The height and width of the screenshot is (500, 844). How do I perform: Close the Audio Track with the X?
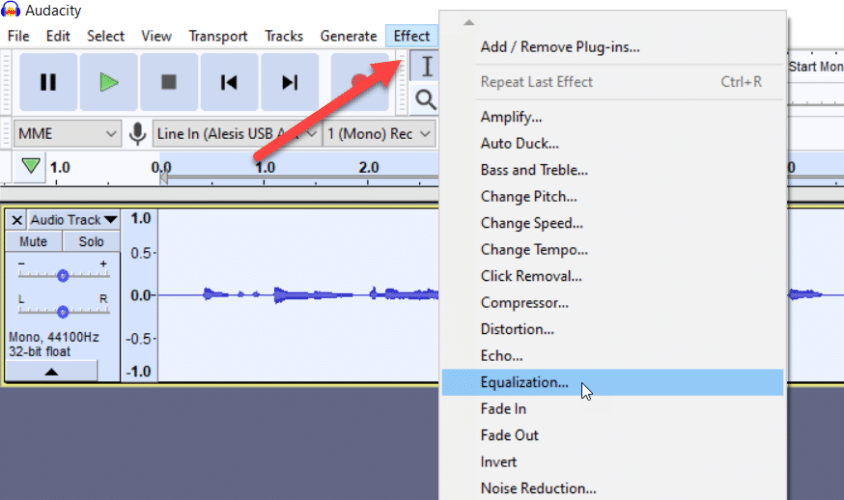[17, 220]
